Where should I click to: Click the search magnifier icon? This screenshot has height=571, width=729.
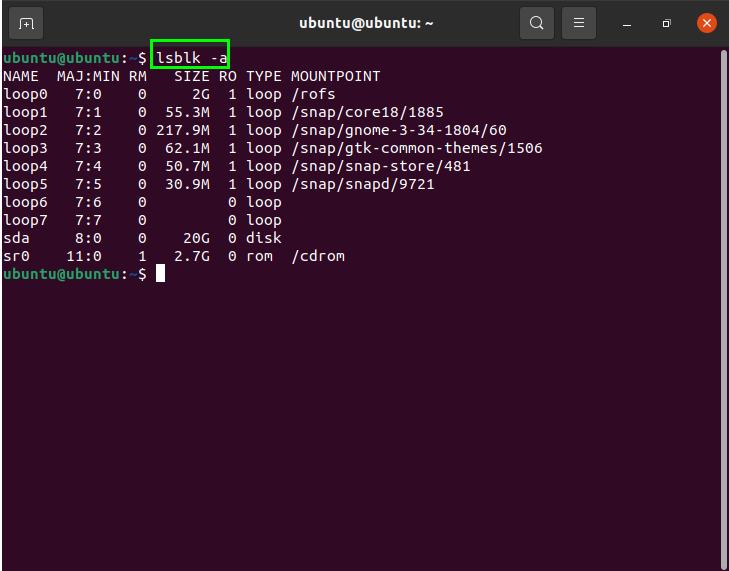537,22
